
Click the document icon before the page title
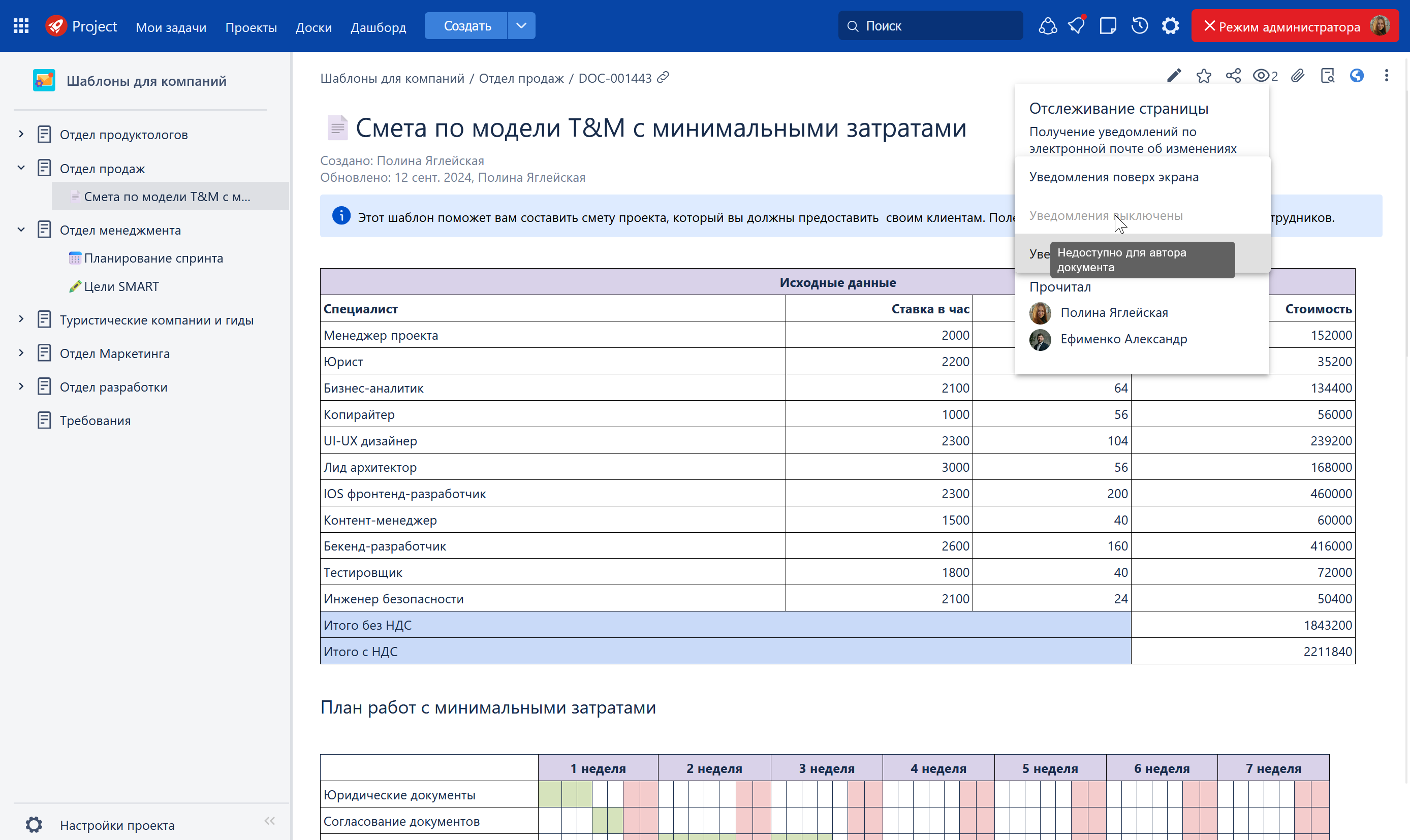point(337,127)
